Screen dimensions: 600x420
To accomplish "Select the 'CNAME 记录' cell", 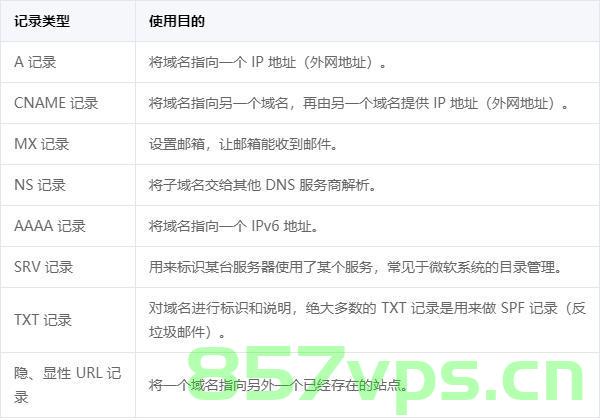I will coord(68,103).
